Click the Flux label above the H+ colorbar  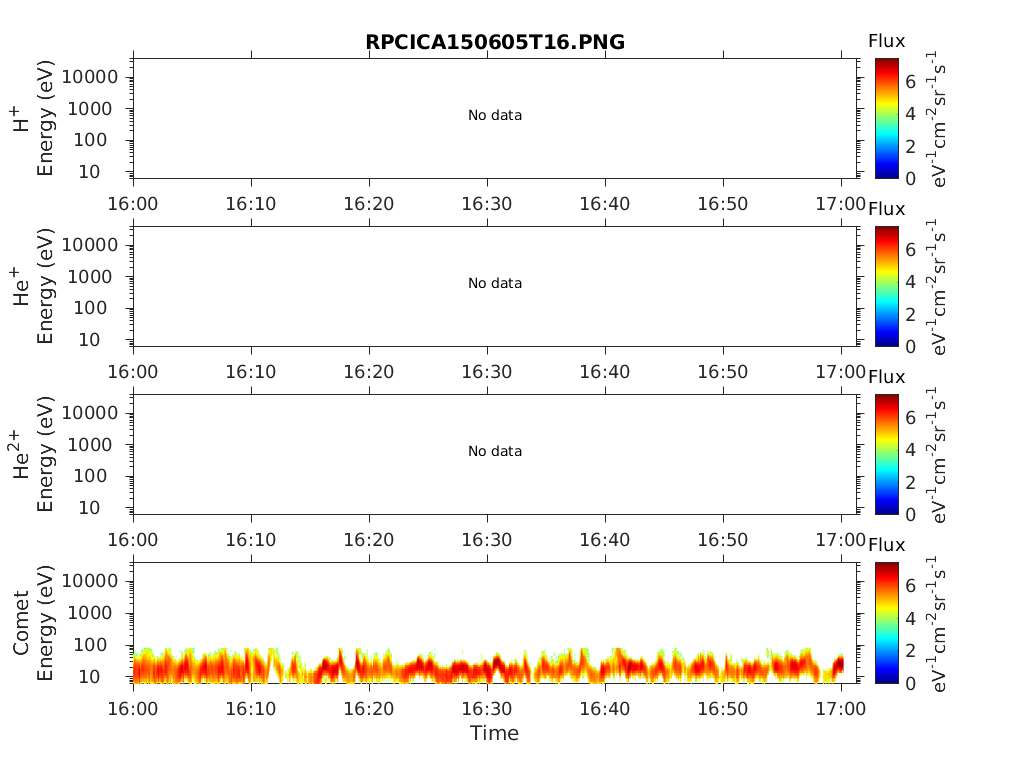click(x=886, y=41)
